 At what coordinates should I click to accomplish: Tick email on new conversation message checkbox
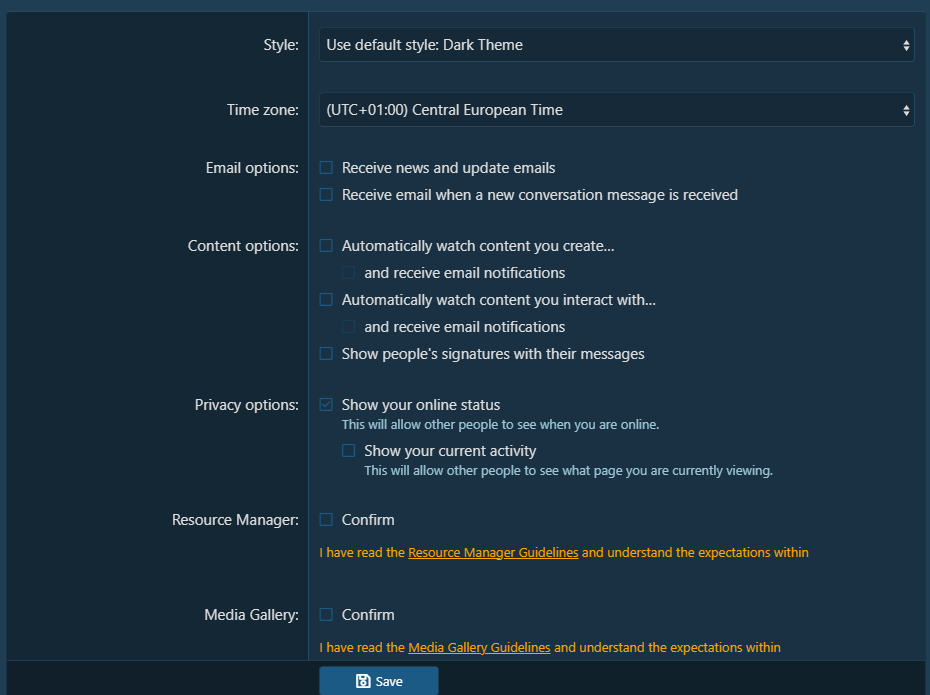(x=326, y=195)
